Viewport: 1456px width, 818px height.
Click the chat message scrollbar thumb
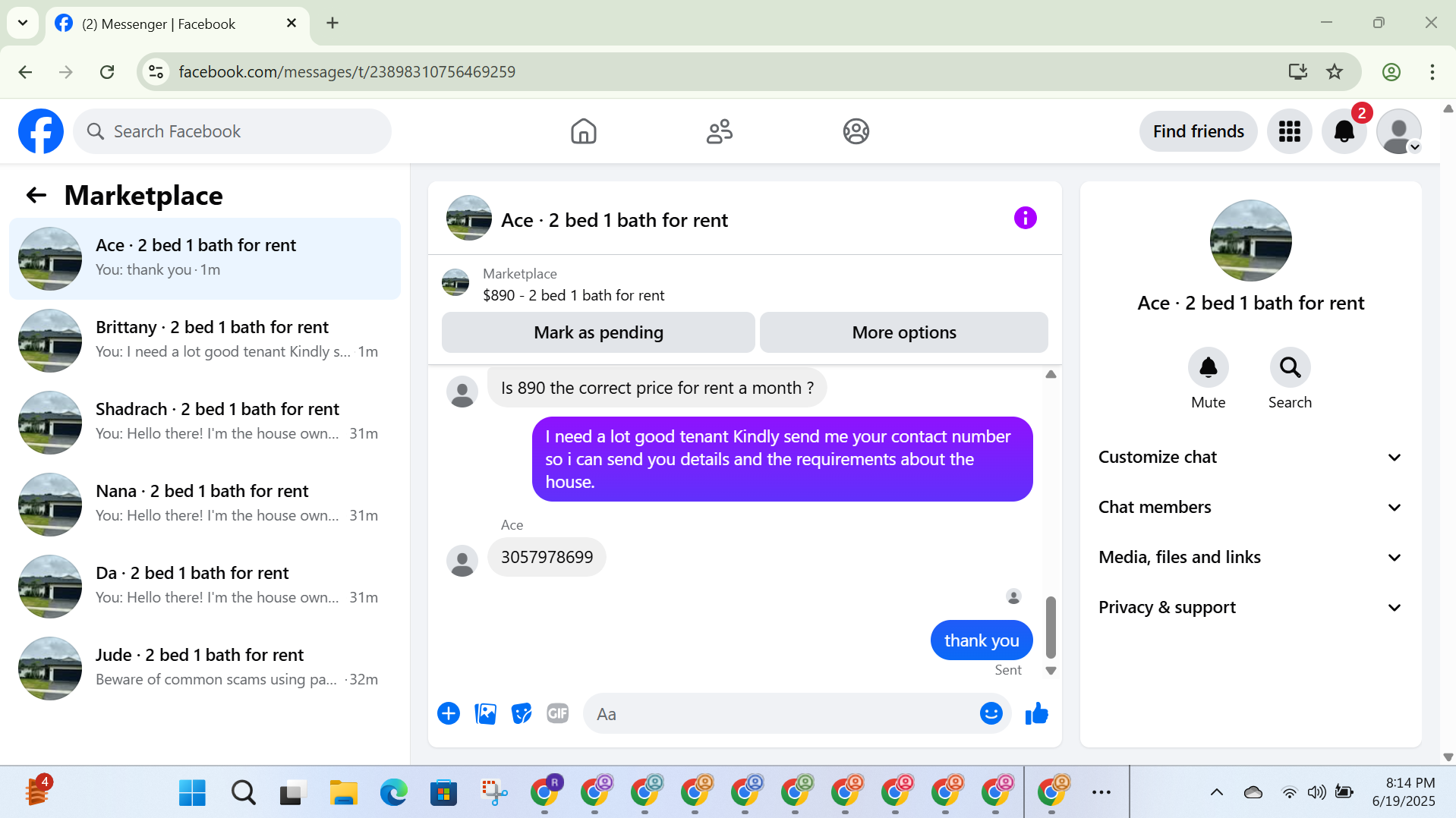[x=1051, y=627]
